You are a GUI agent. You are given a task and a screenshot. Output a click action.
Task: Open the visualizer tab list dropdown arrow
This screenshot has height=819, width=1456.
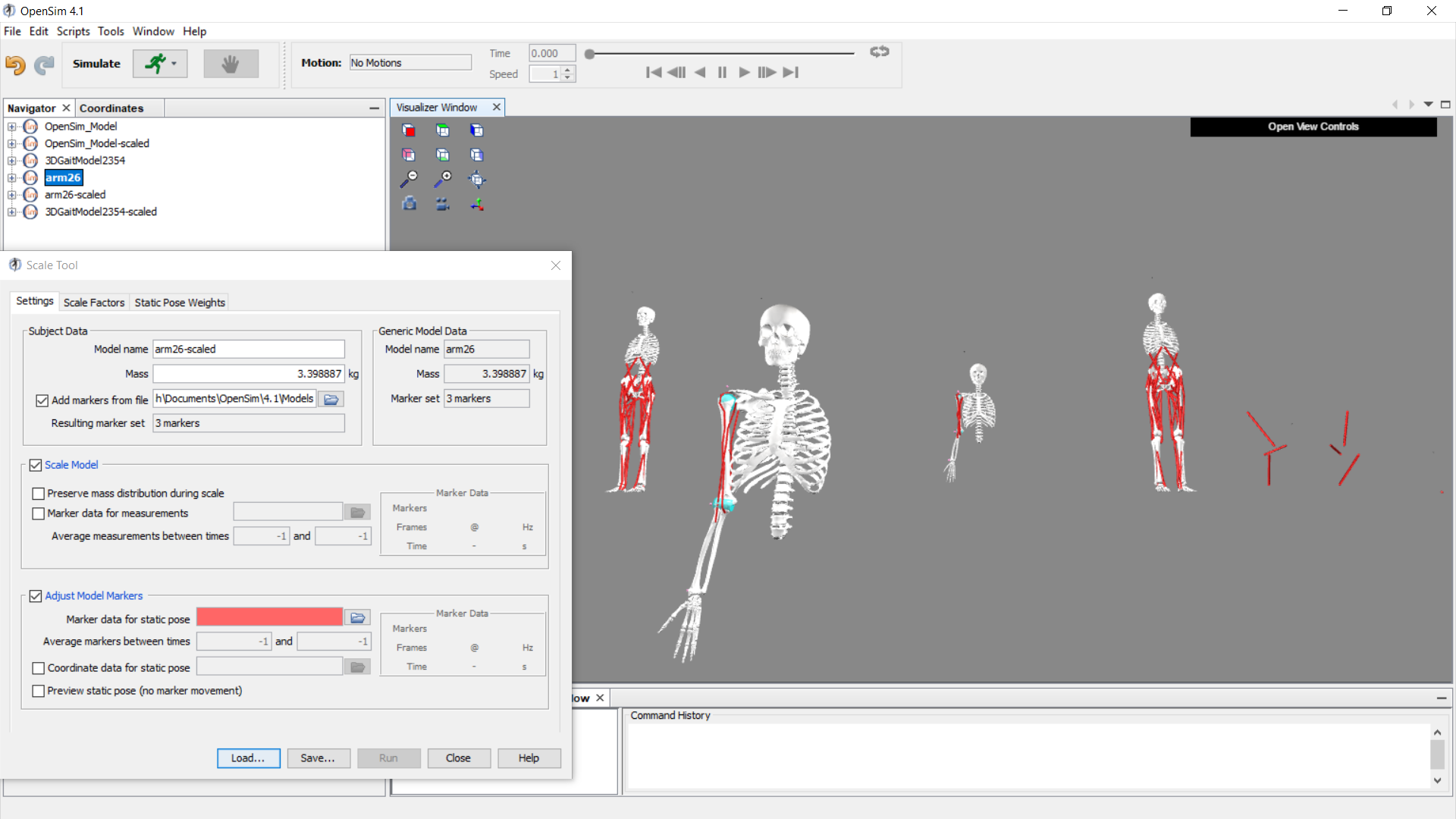click(x=1428, y=105)
